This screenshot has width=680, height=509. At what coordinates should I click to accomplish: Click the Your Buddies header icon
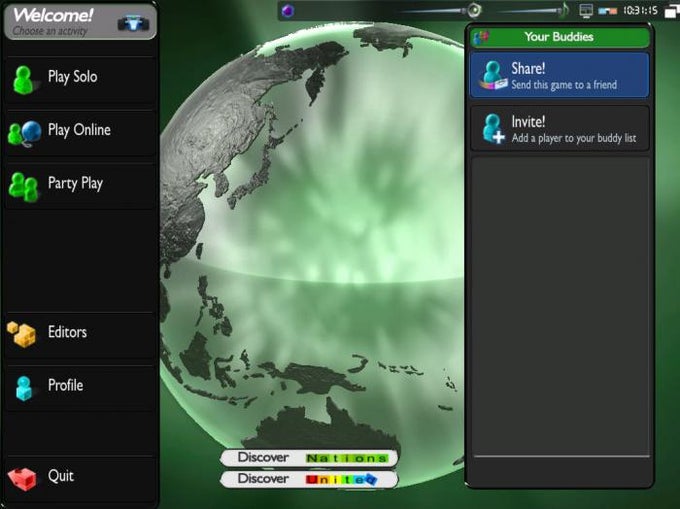pyautogui.click(x=481, y=38)
